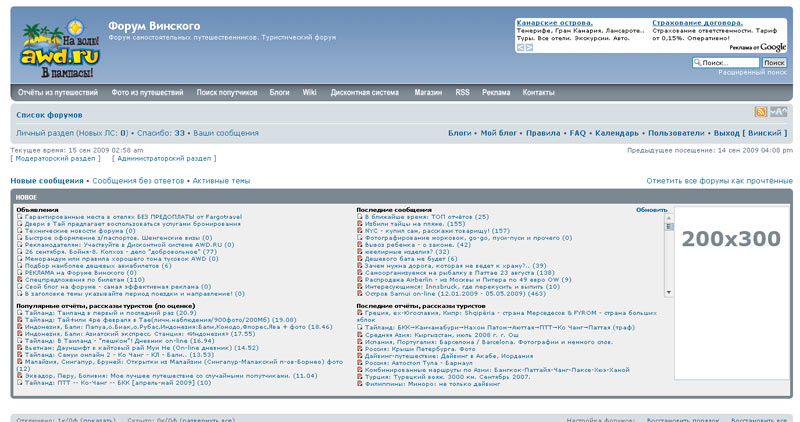Open report 'Россия: Автостоп Тула - Барнаул'
Screen dimensions: 800x422
pyautogui.click(x=418, y=363)
